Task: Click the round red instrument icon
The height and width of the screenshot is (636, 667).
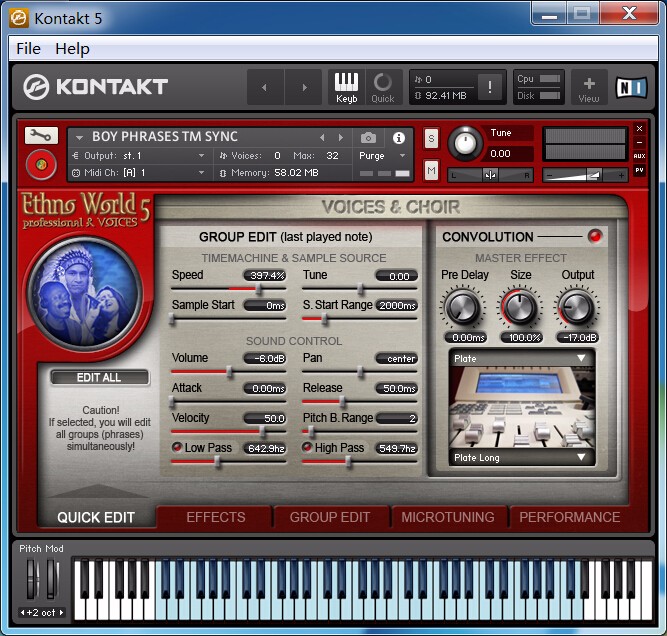Action: 41,165
